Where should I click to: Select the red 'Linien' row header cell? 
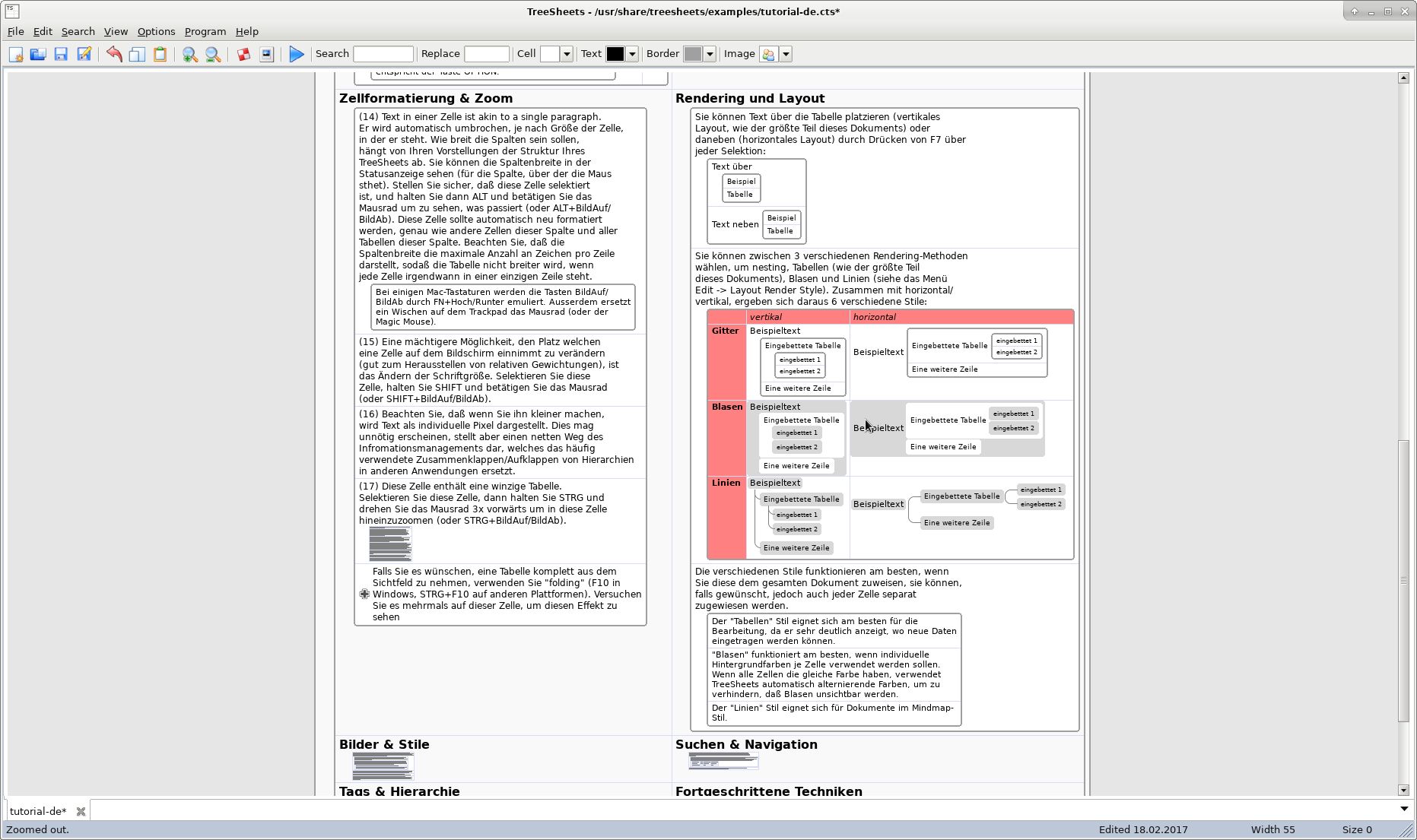point(726,518)
